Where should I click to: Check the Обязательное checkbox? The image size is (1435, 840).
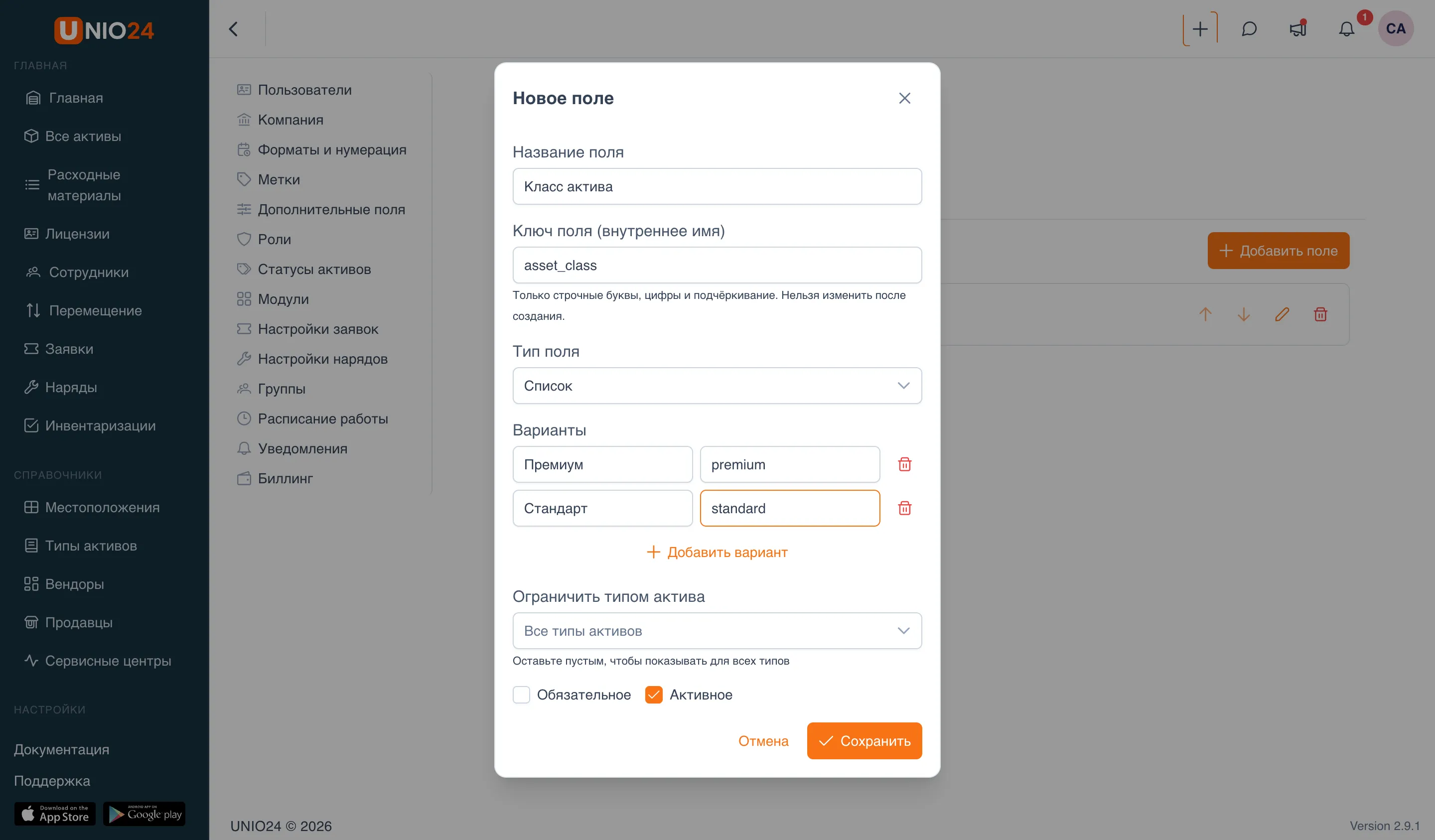click(521, 694)
